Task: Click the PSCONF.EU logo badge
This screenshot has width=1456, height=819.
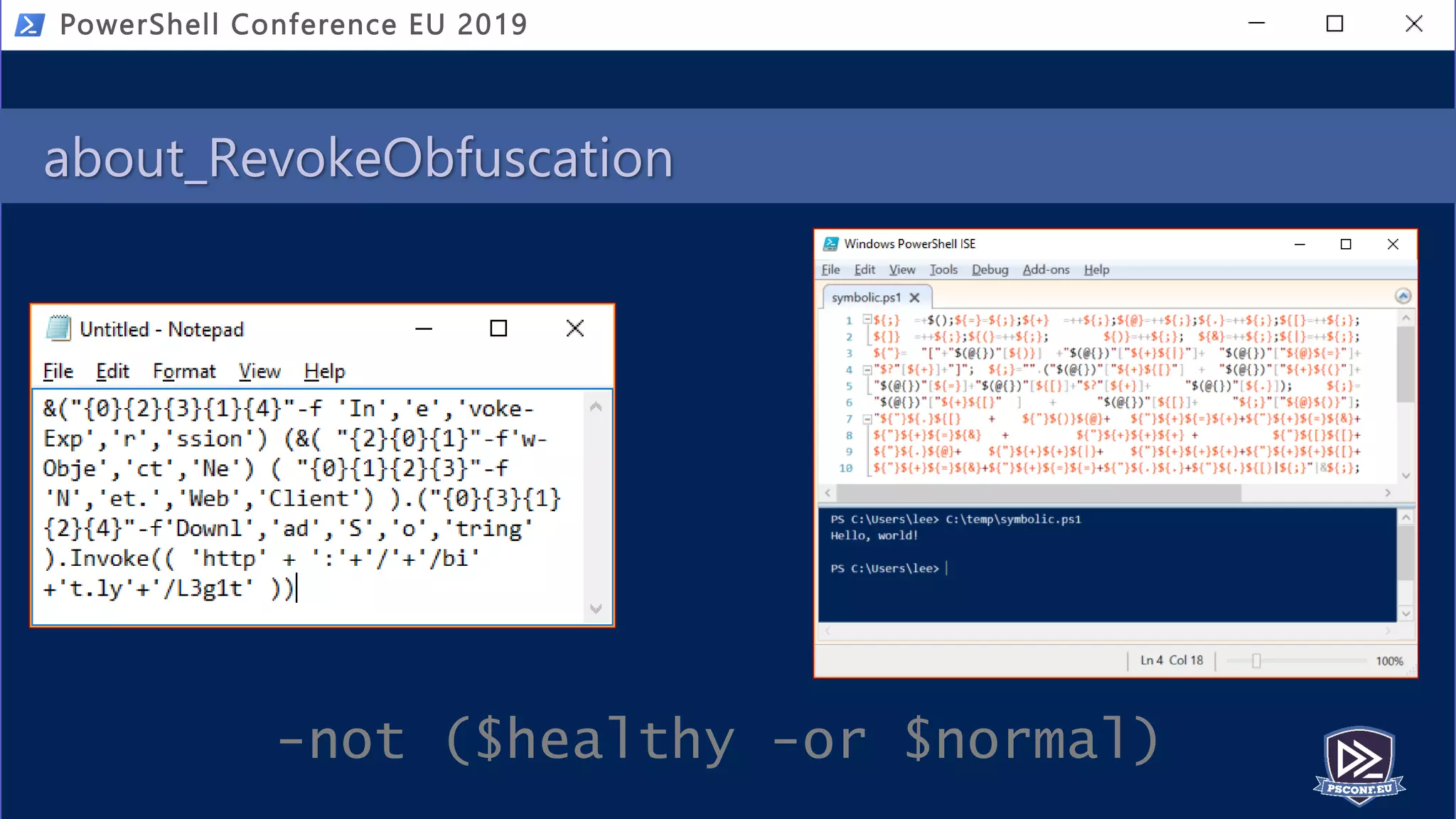Action: (x=1359, y=766)
